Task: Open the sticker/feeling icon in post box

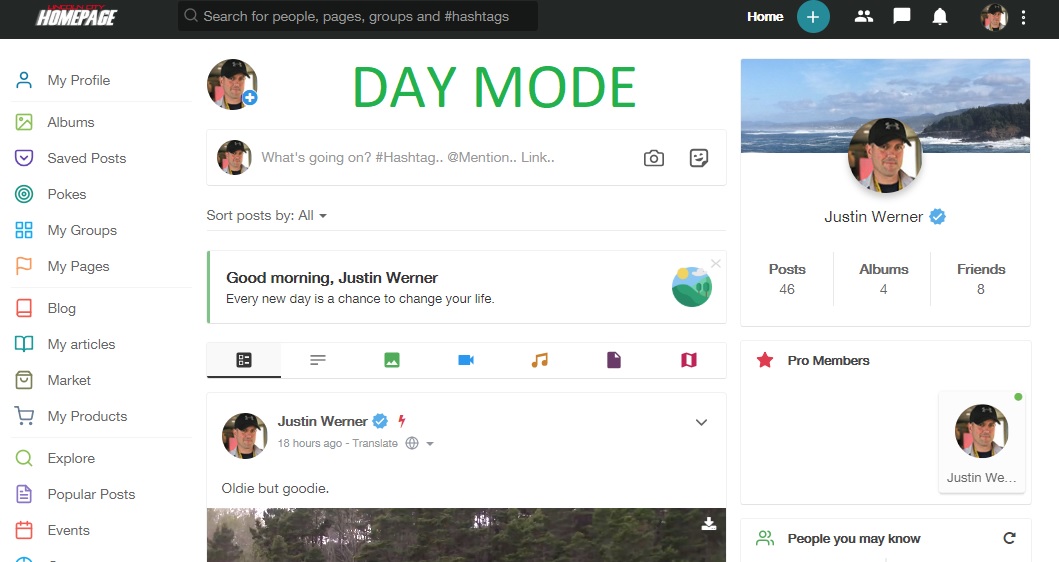Action: click(699, 158)
